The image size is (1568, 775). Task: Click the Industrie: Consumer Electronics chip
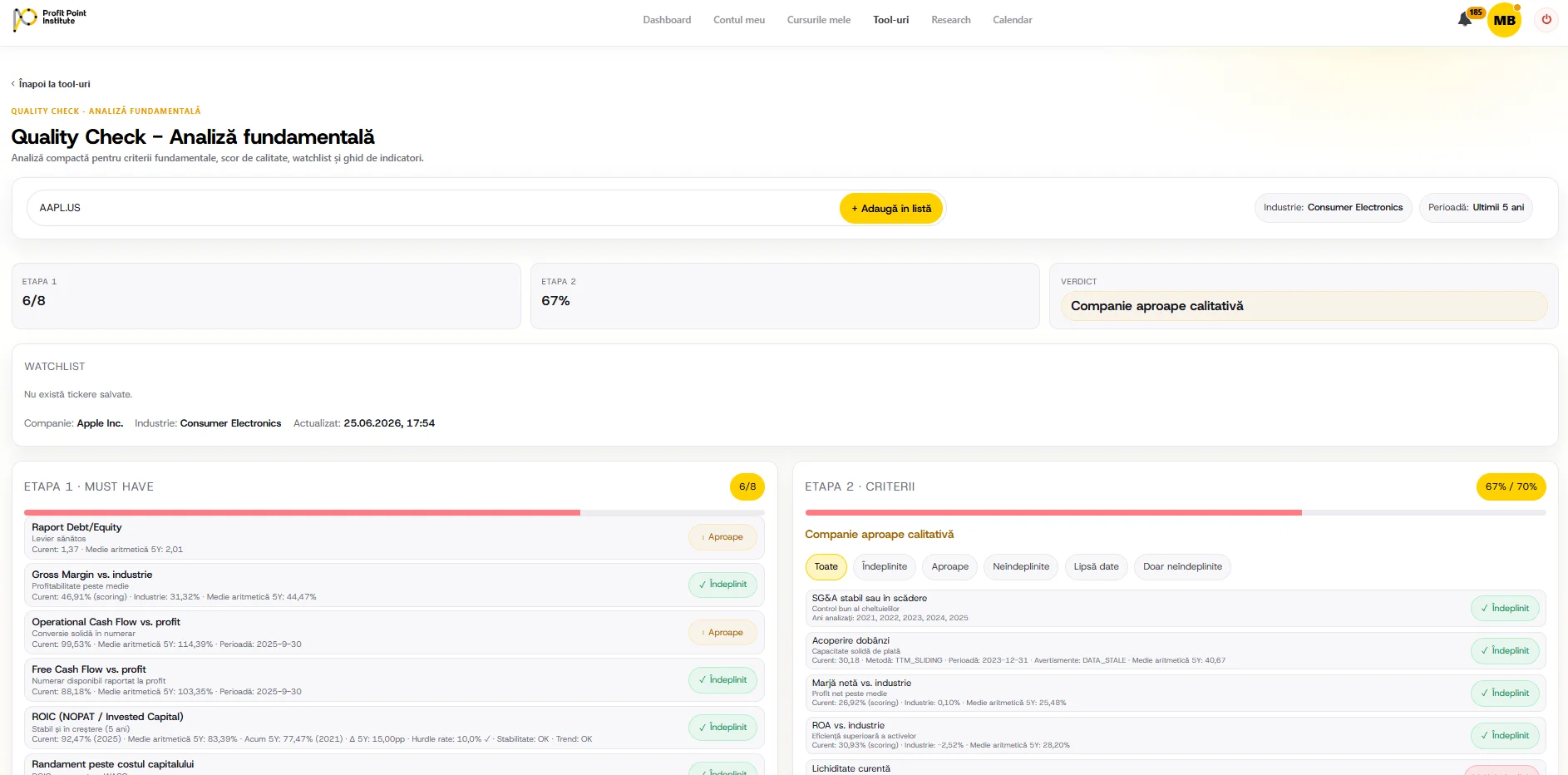(x=1333, y=208)
